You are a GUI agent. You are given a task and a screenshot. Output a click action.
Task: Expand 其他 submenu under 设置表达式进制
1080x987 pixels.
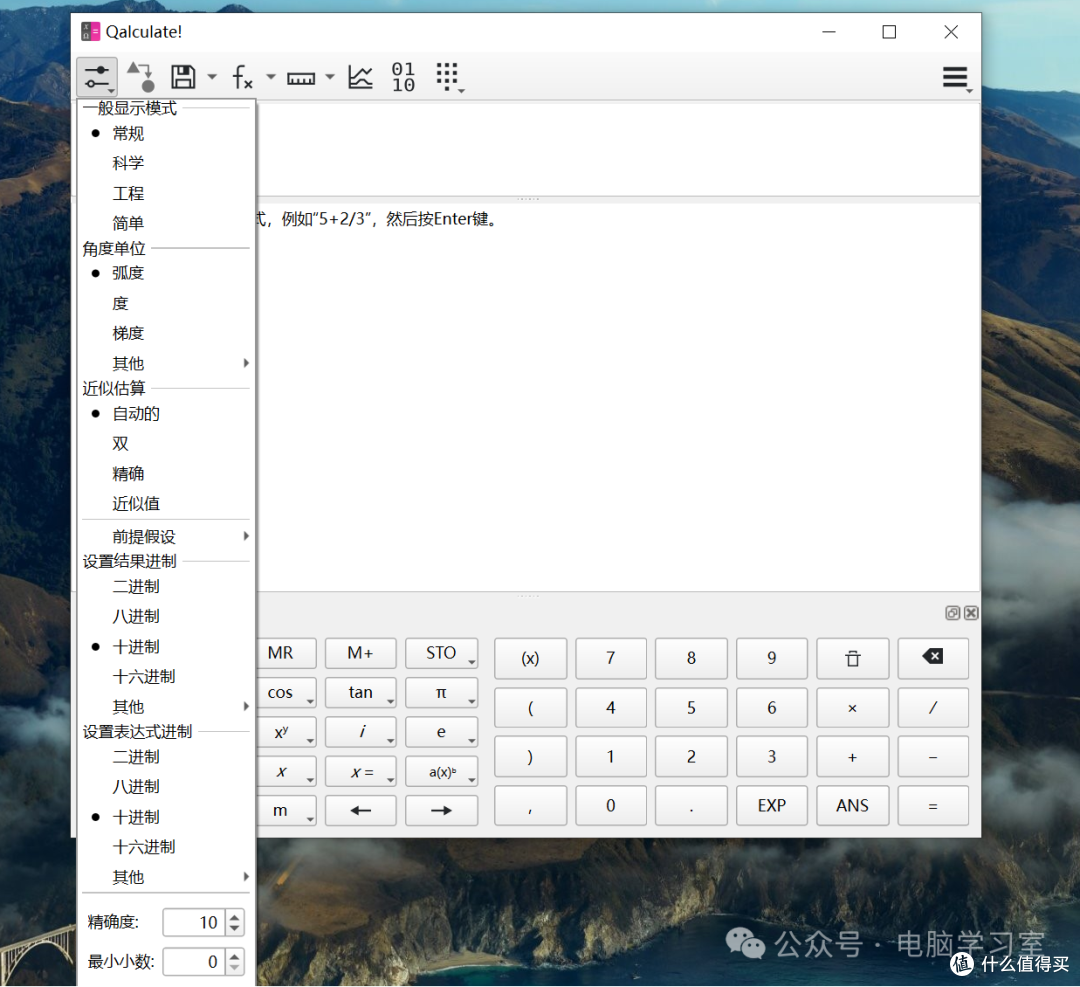point(166,877)
